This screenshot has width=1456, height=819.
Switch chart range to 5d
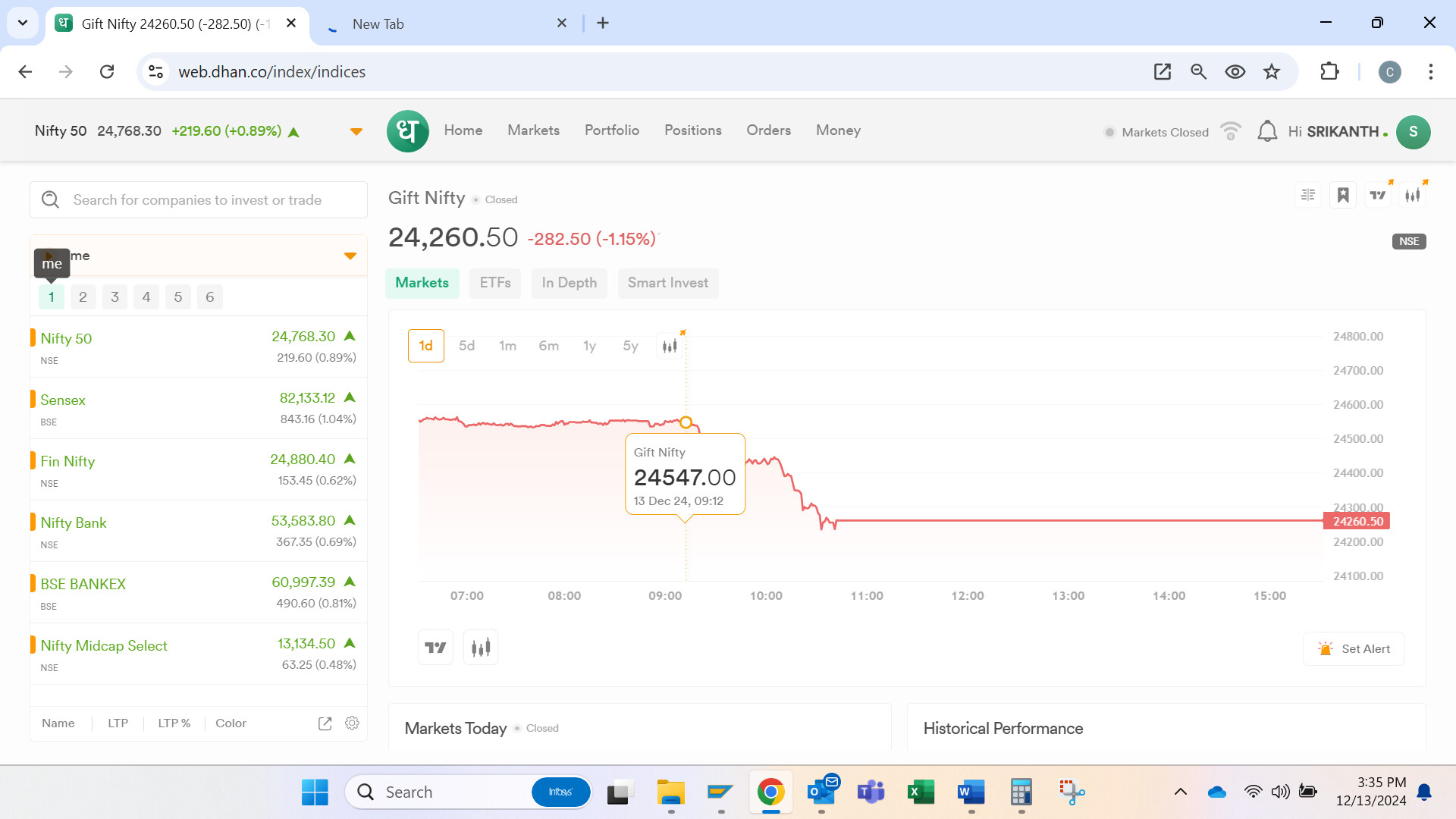(466, 346)
